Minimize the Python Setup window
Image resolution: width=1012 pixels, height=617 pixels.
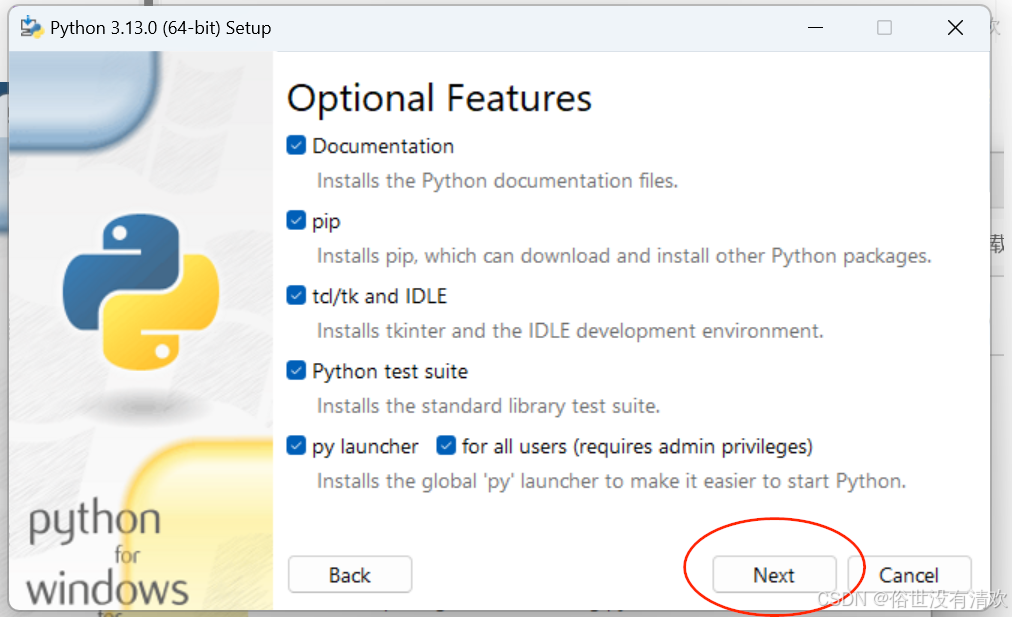[x=816, y=28]
